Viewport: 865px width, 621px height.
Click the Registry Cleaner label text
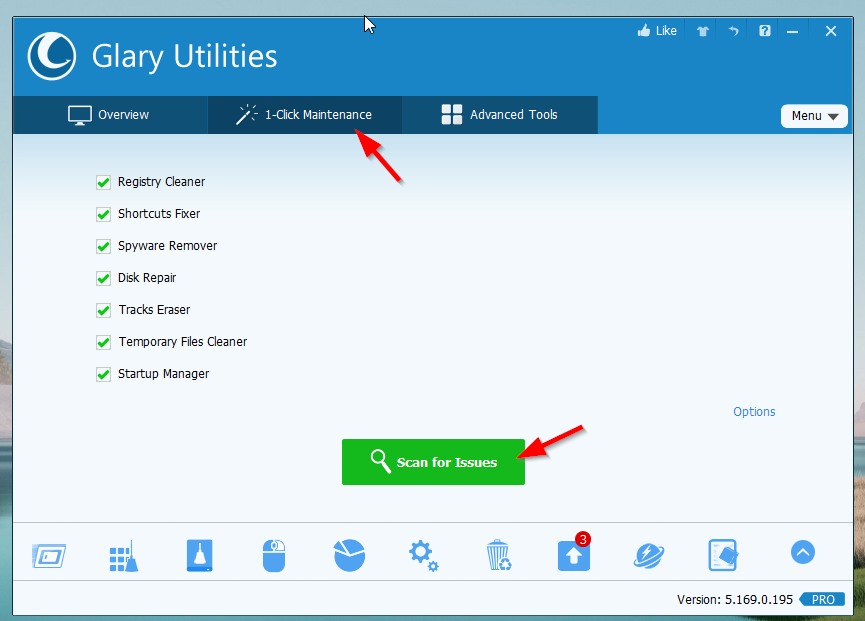161,182
